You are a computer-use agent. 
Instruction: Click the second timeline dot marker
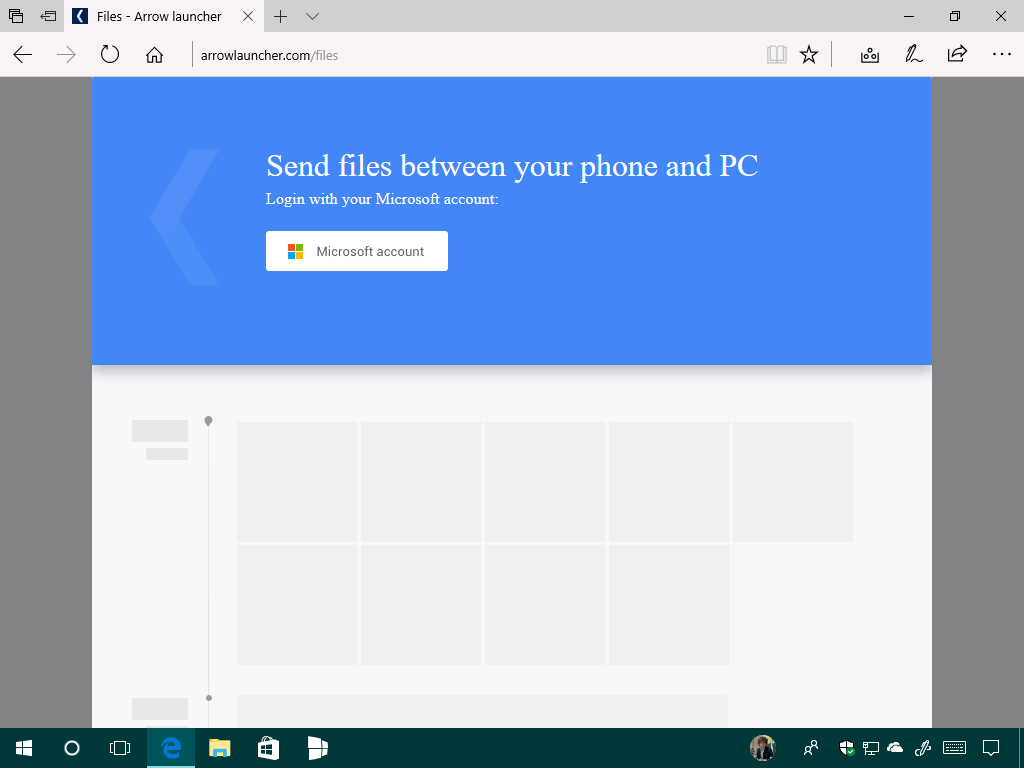[209, 698]
